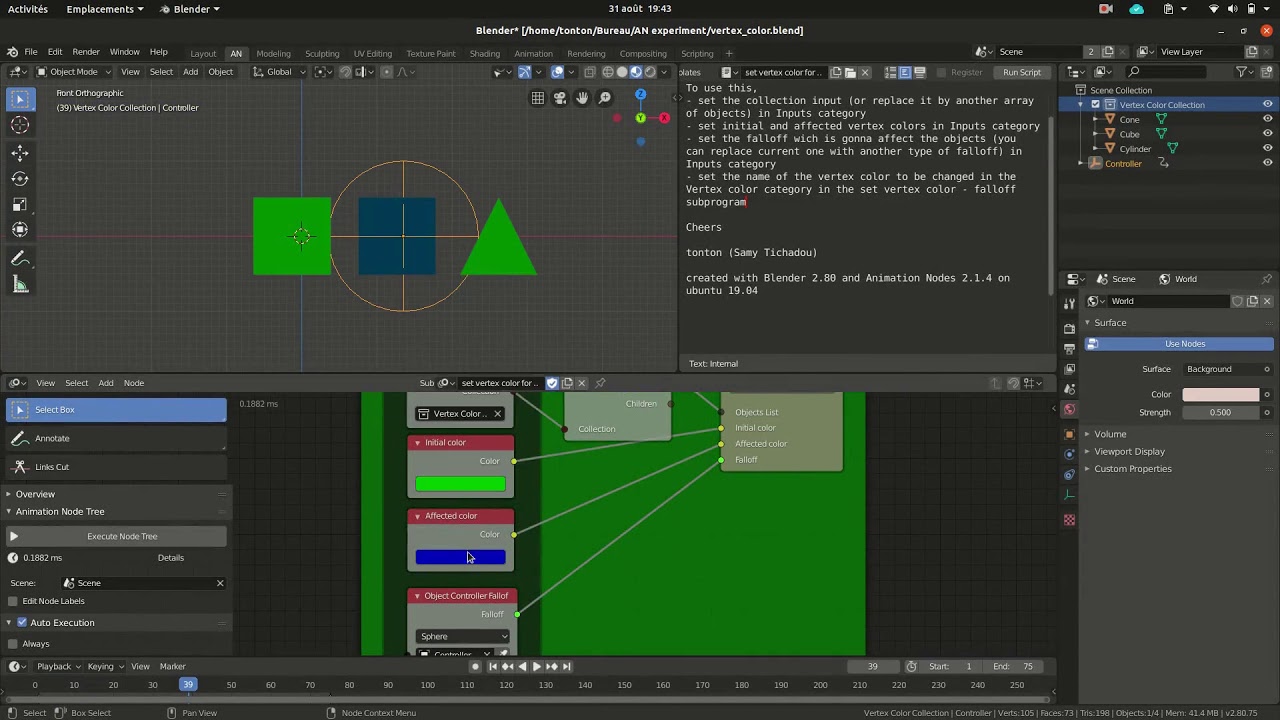Click the pan view hand icon
The width and height of the screenshot is (1280, 720).
pyautogui.click(x=582, y=98)
